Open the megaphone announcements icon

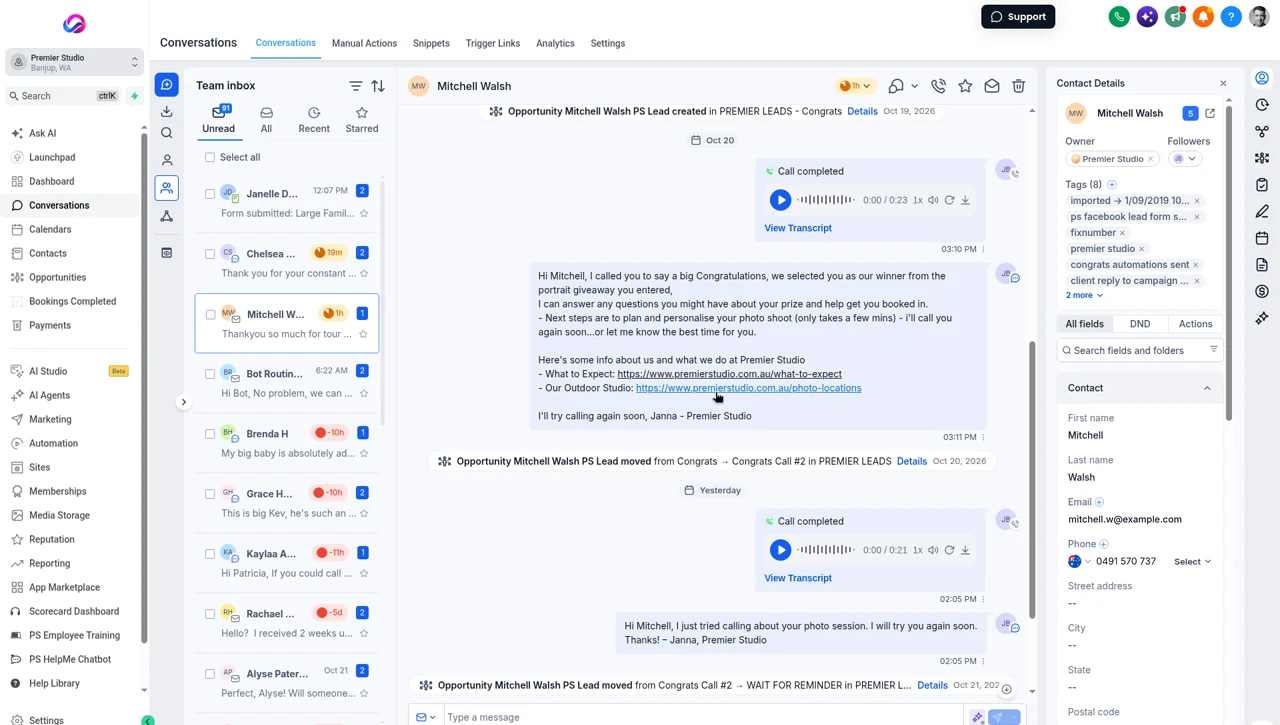click(1175, 17)
